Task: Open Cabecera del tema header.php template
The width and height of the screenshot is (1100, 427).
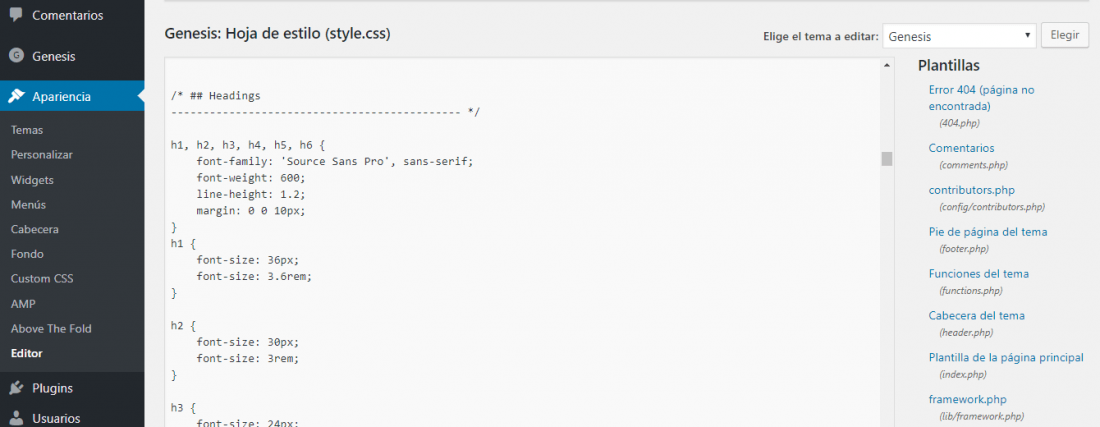Action: click(977, 316)
